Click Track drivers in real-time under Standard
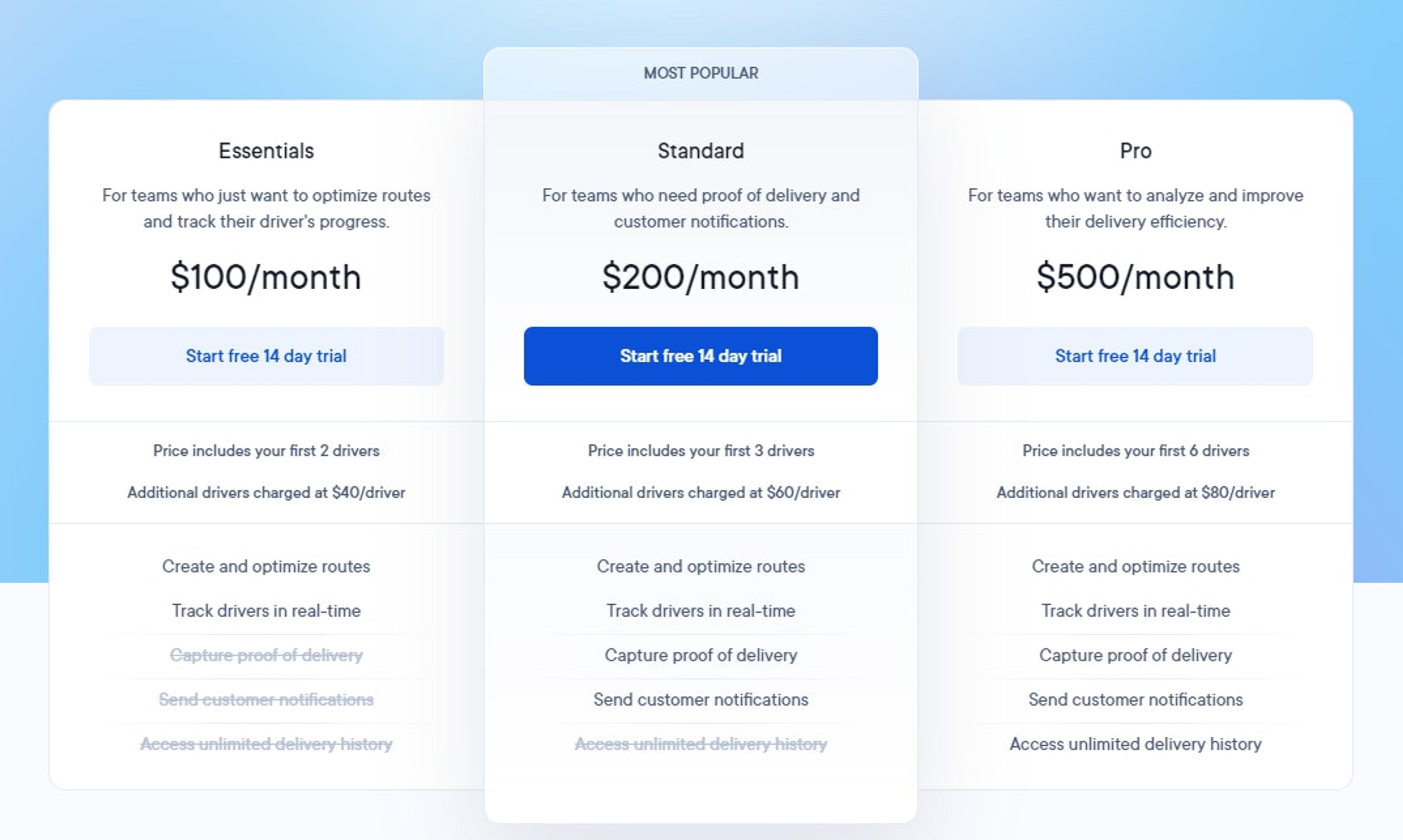 [701, 611]
